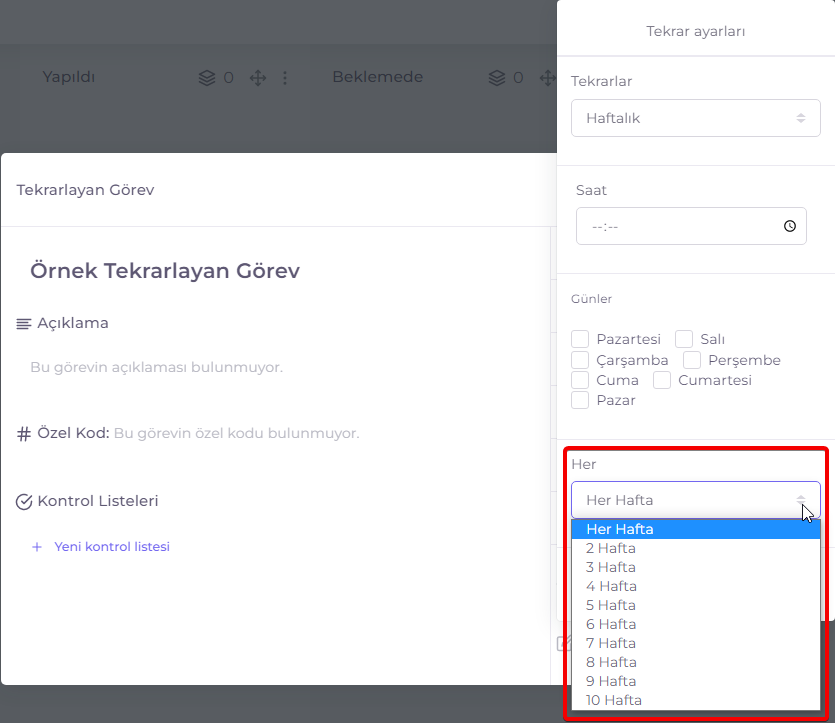Screen dimensions: 835x723
Task: Select 4 Hafta from the list
Action: point(695,586)
